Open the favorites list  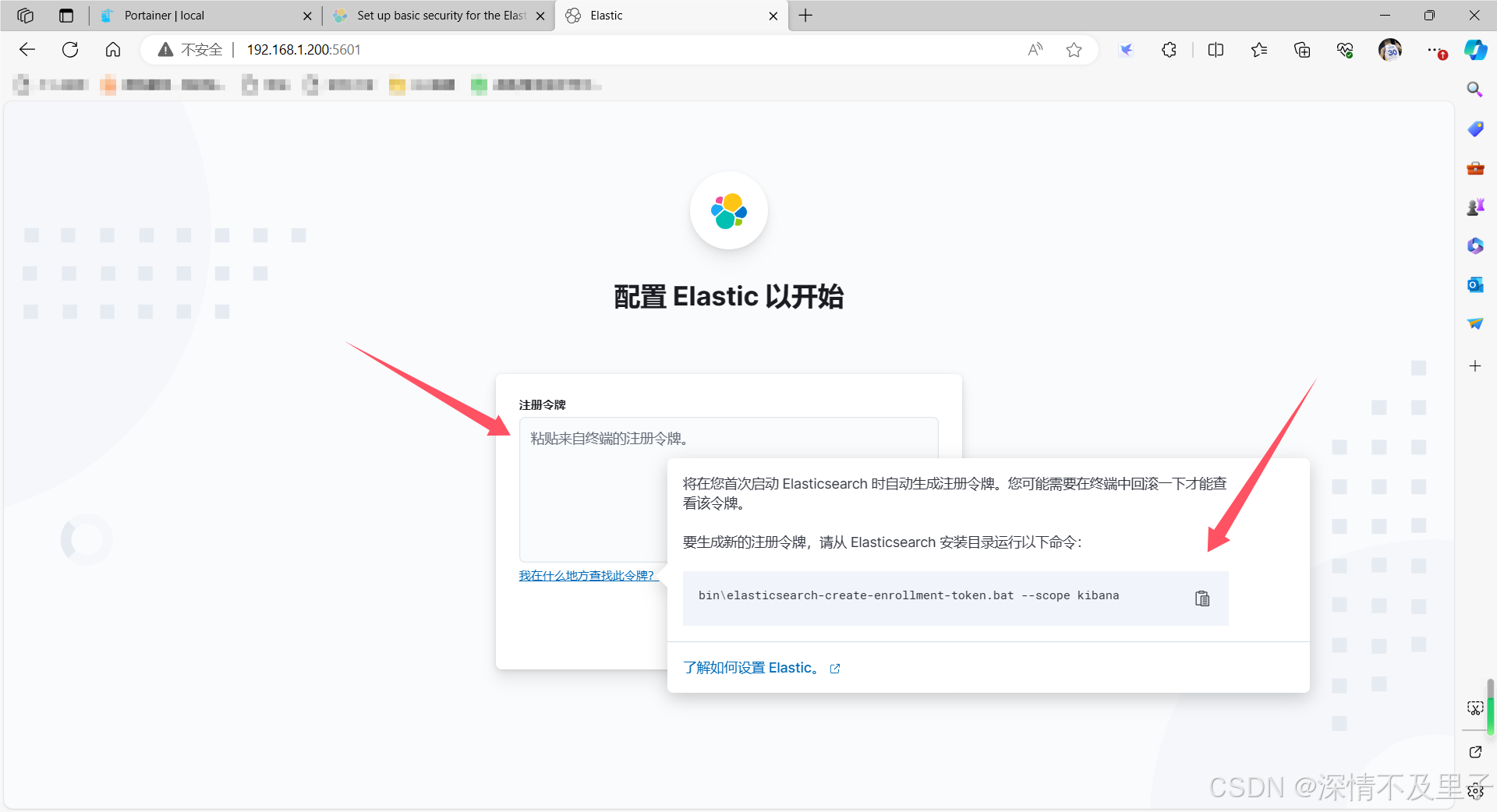[1258, 50]
